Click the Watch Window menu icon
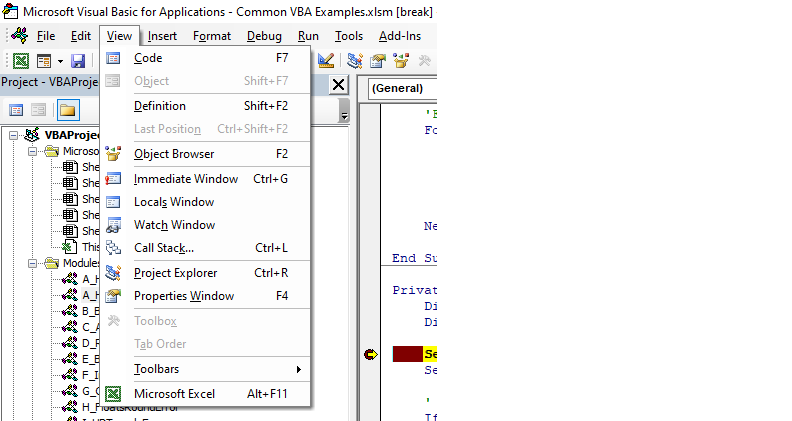 click(x=113, y=225)
